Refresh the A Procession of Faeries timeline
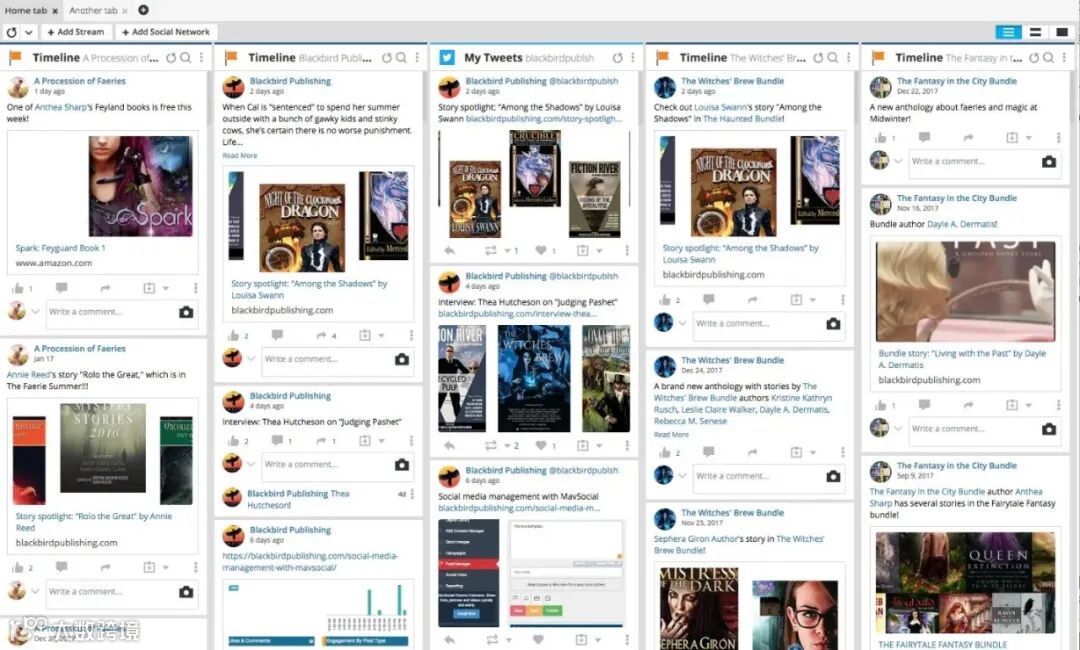 pos(171,58)
